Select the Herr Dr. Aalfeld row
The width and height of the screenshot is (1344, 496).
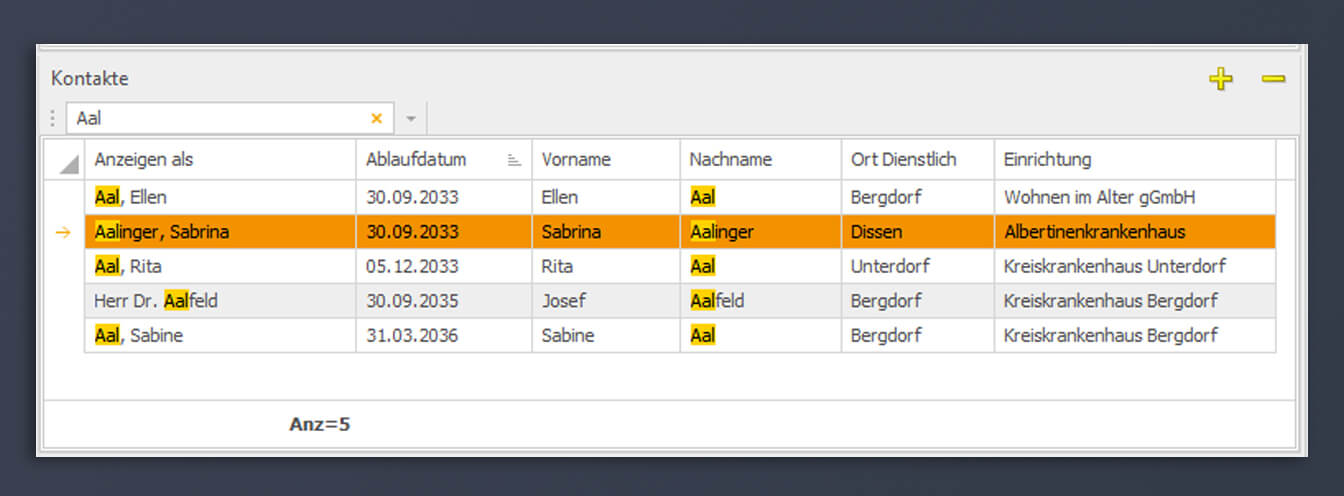coord(680,301)
